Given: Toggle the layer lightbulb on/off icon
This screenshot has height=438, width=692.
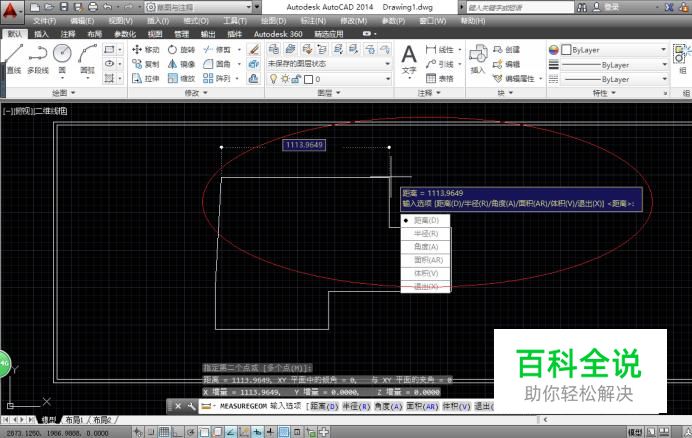Looking at the screenshot, I should point(274,79).
